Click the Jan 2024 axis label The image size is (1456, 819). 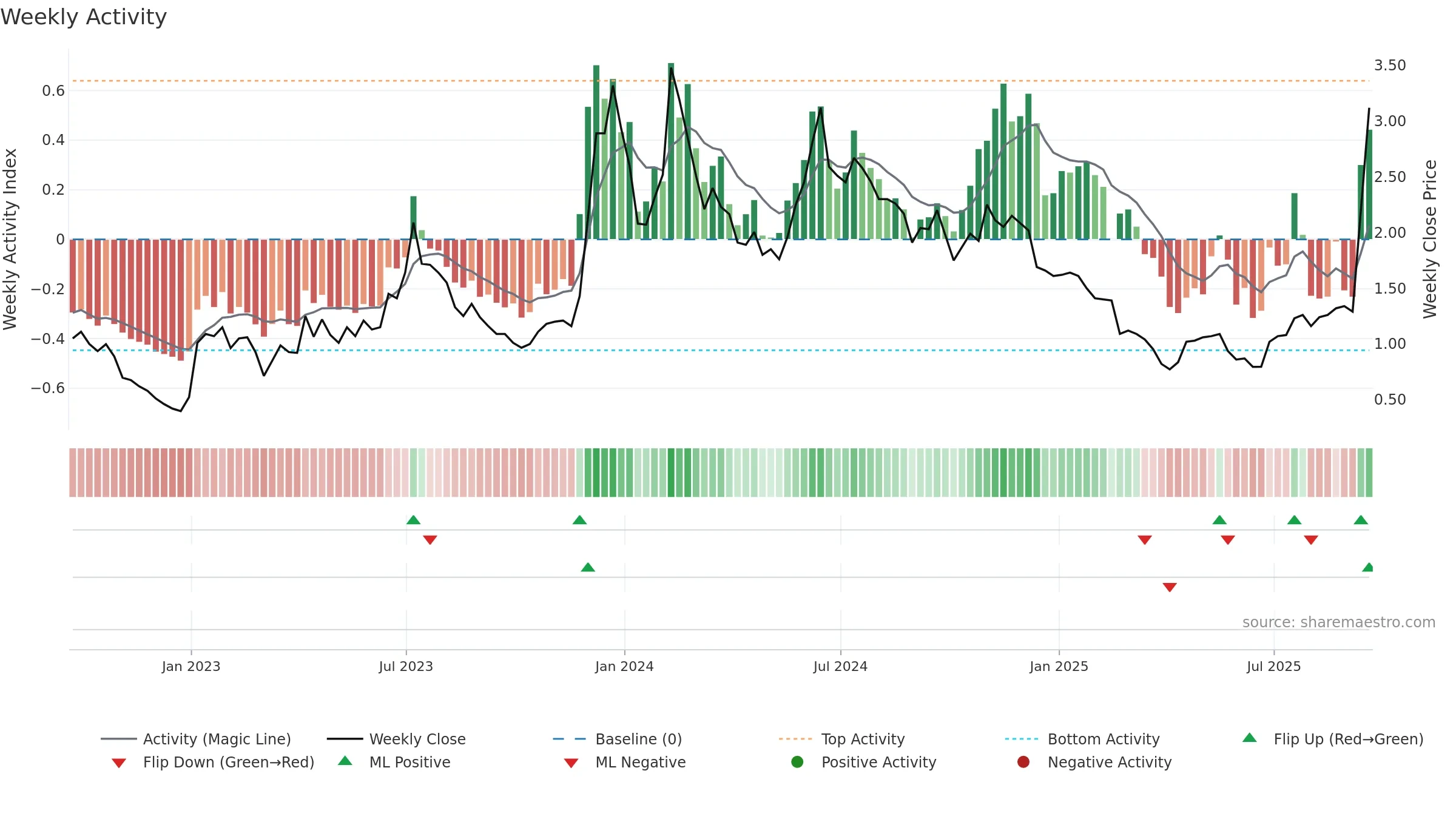pos(625,667)
